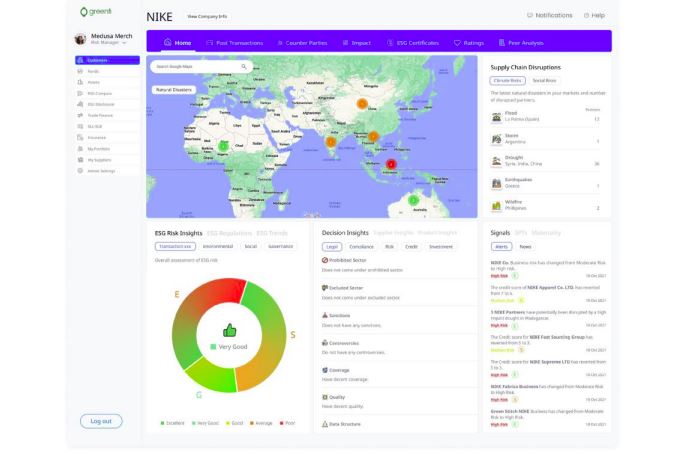Viewport: 677px width, 452px height.
Task: Click the Drought disruption icon
Action: (x=497, y=161)
